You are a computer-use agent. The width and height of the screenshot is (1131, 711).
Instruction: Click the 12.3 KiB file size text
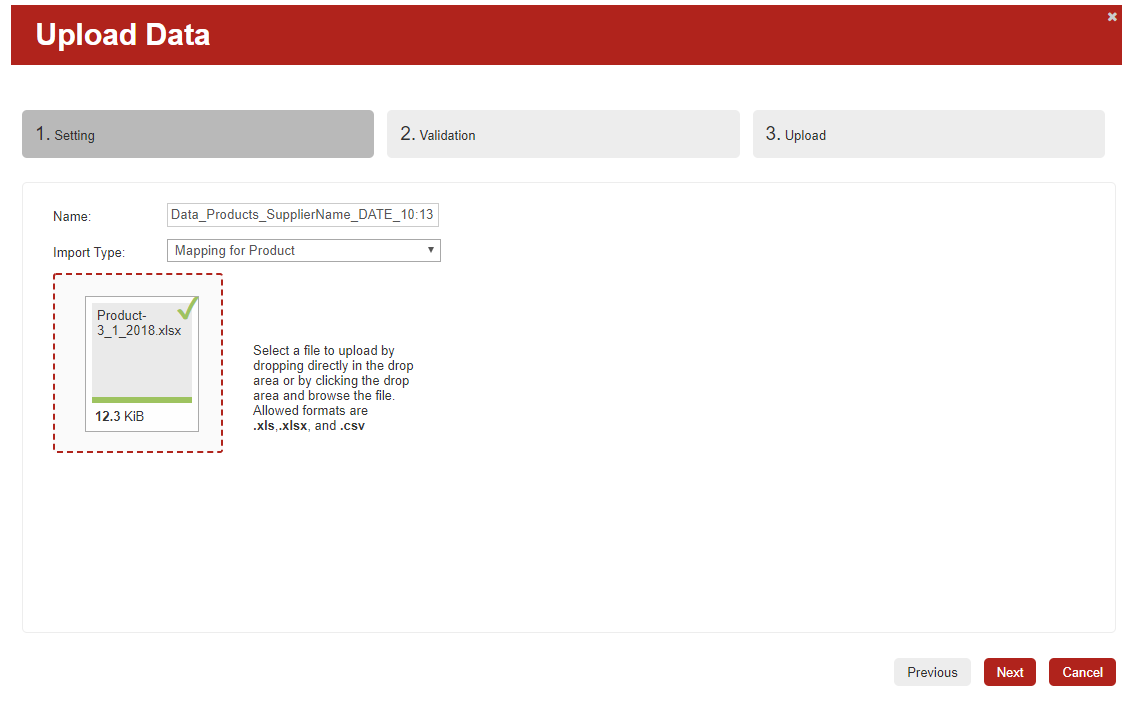point(120,416)
